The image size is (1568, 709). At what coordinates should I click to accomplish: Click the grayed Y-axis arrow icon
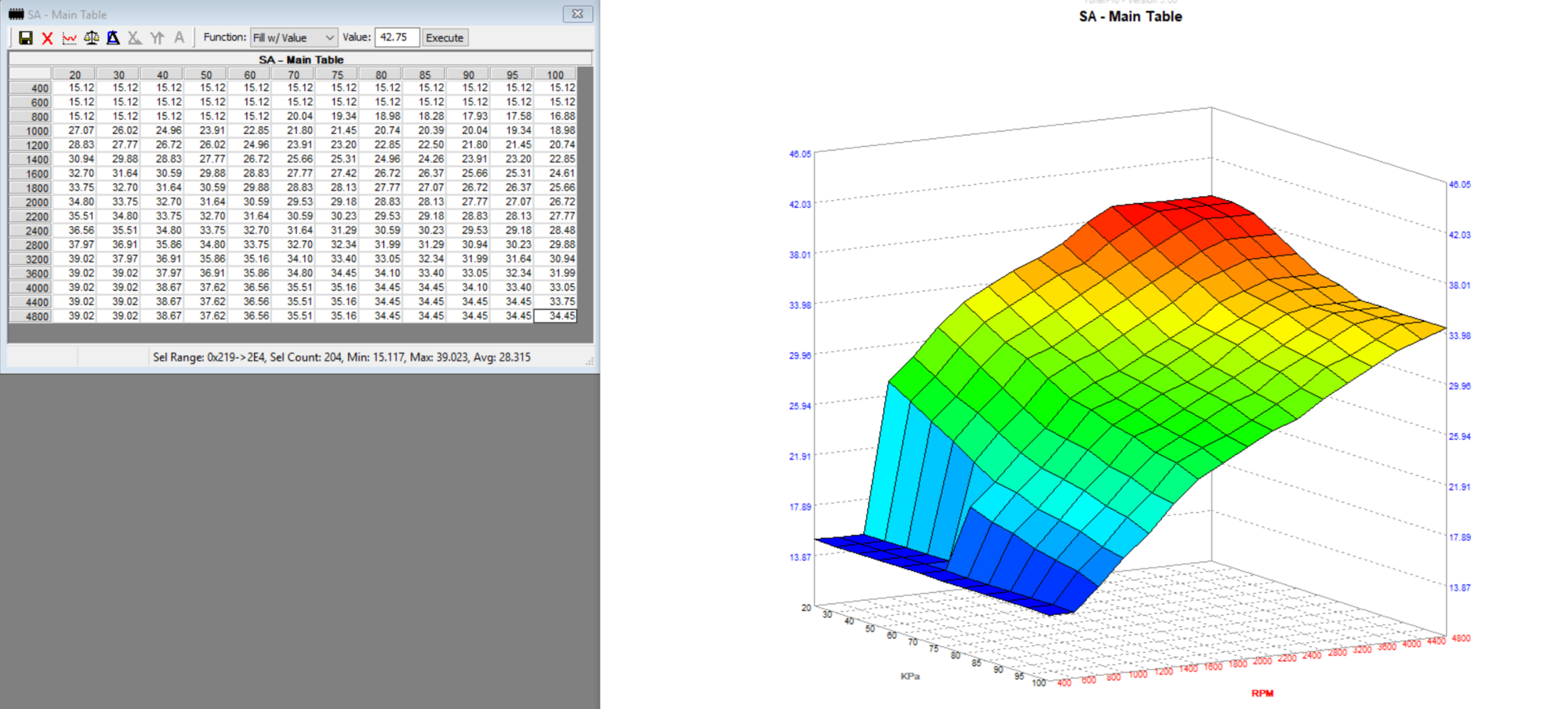coord(157,38)
